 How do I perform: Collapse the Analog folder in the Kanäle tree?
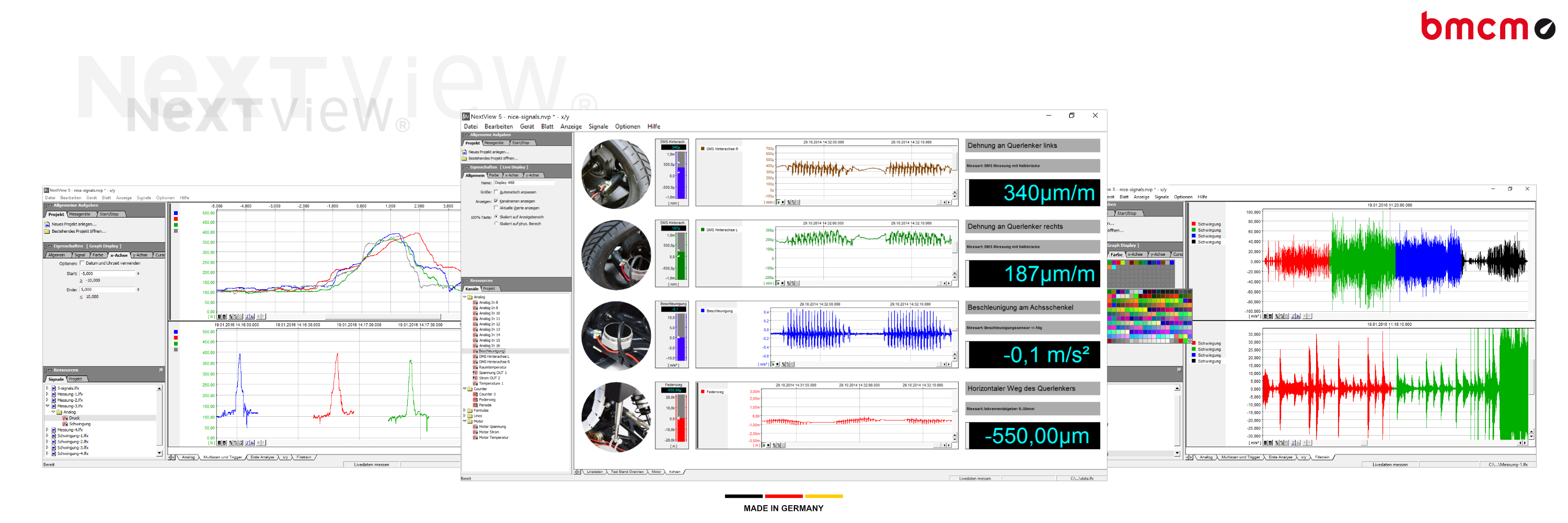pos(465,297)
